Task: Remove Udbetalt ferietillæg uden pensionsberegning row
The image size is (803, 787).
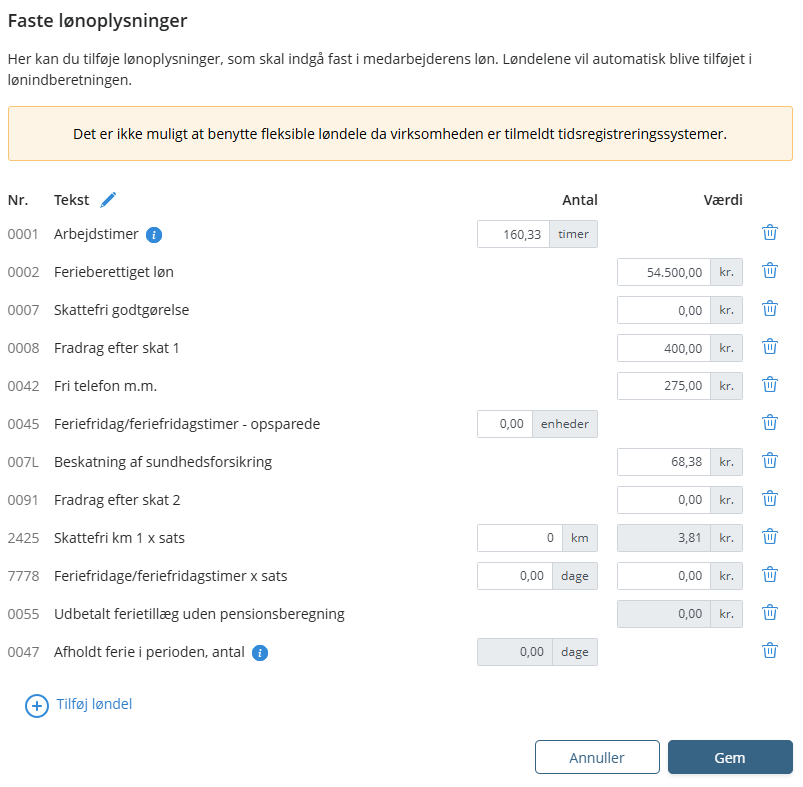Action: coord(770,612)
